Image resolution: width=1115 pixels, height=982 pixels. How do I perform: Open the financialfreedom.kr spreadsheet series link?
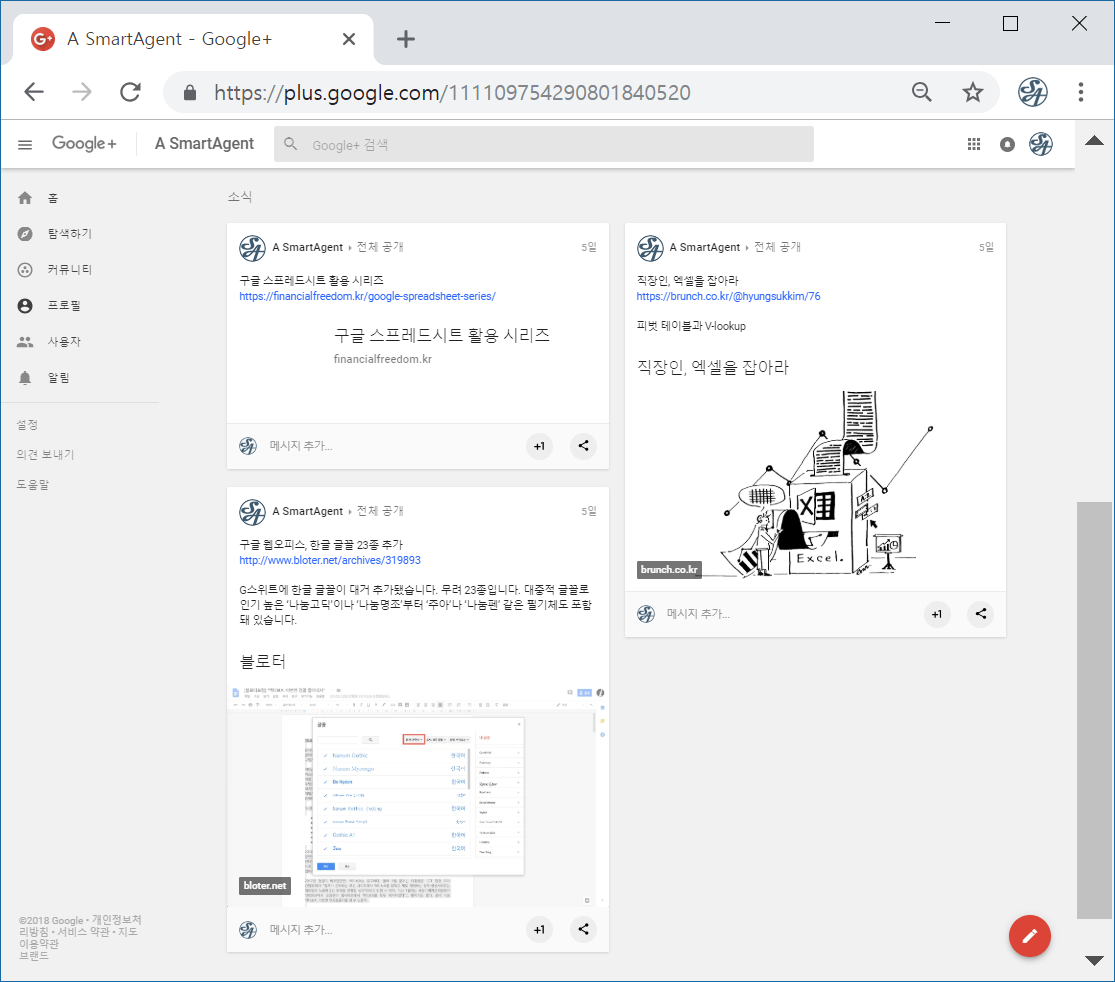[x=367, y=297]
